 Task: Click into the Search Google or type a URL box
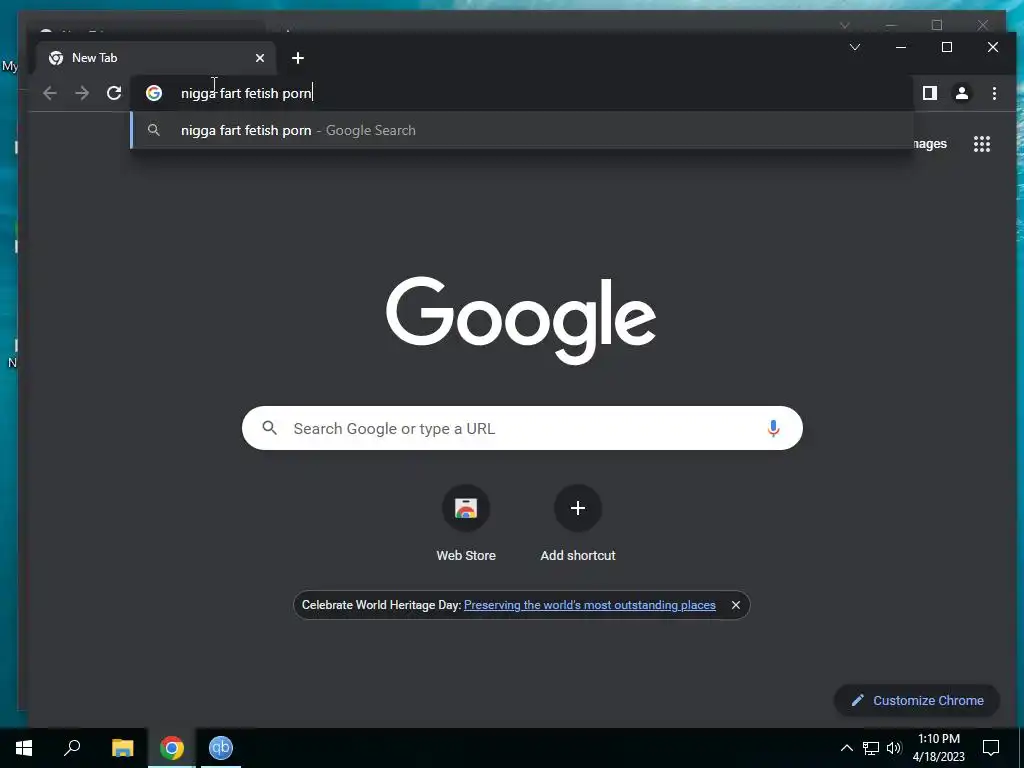[x=522, y=428]
